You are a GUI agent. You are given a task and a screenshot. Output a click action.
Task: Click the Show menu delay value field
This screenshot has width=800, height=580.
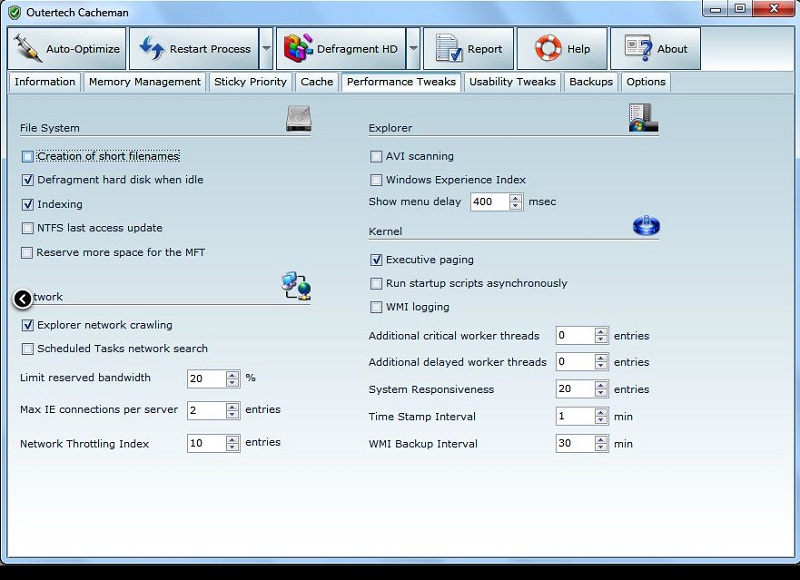(x=489, y=201)
